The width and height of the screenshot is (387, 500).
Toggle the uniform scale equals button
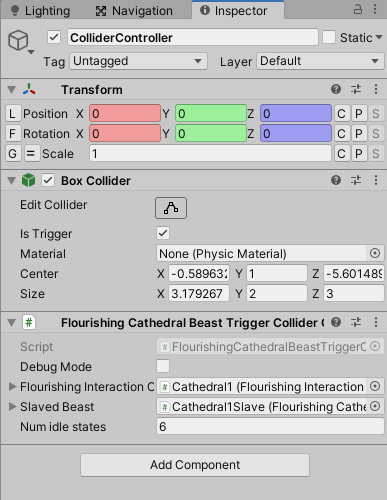tap(32, 154)
